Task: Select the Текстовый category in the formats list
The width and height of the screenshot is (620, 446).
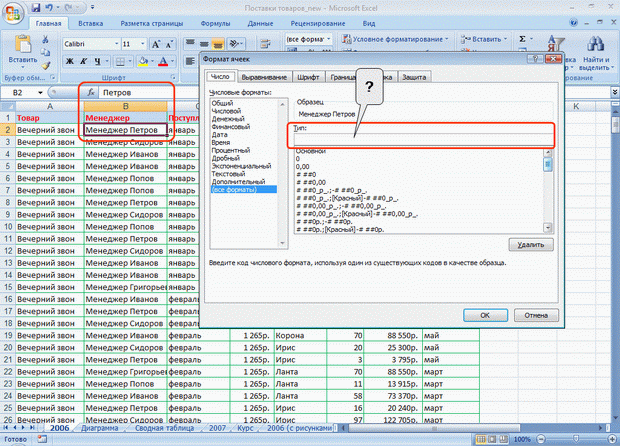Action: point(229,174)
